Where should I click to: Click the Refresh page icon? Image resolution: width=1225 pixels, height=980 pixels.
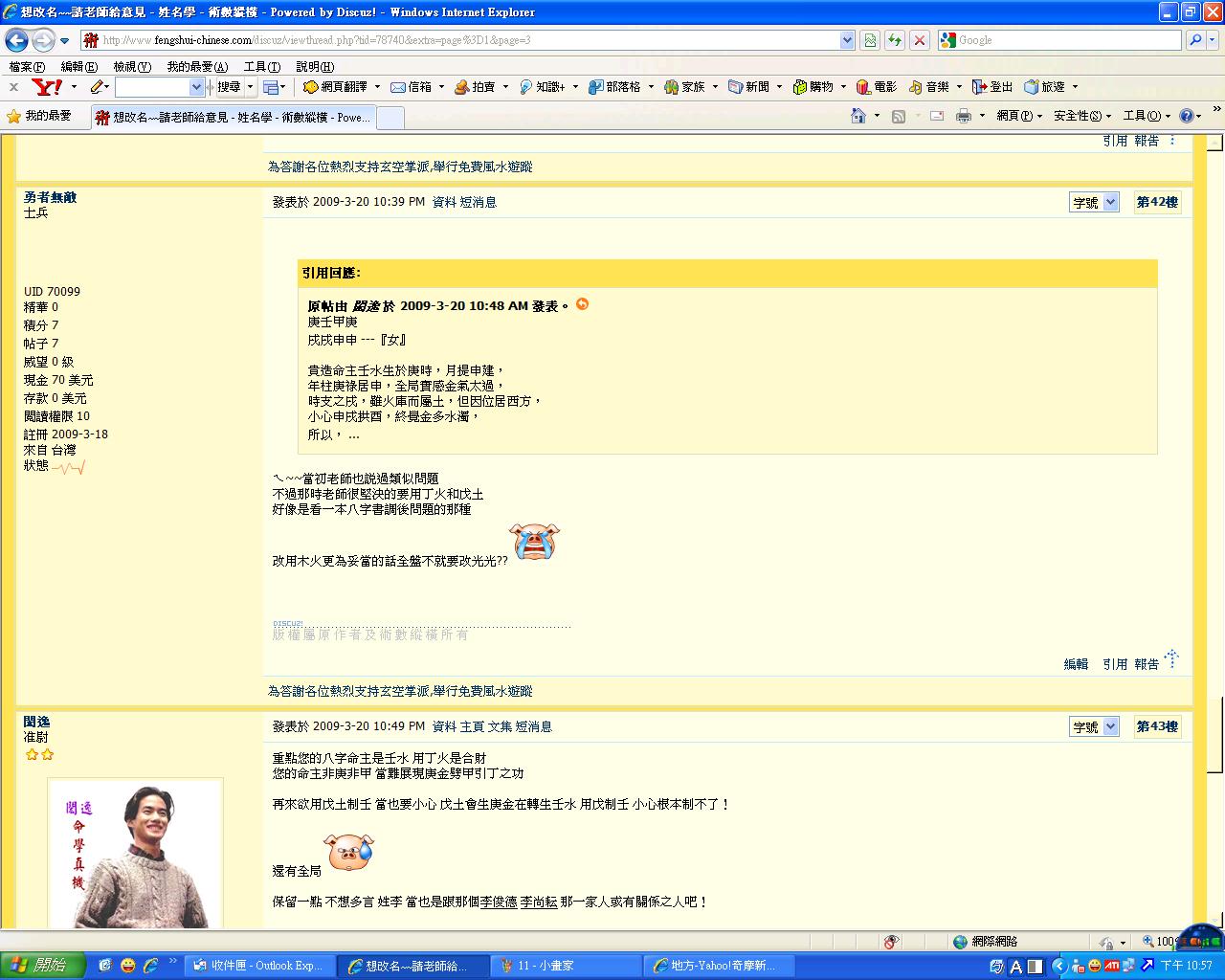(x=894, y=40)
